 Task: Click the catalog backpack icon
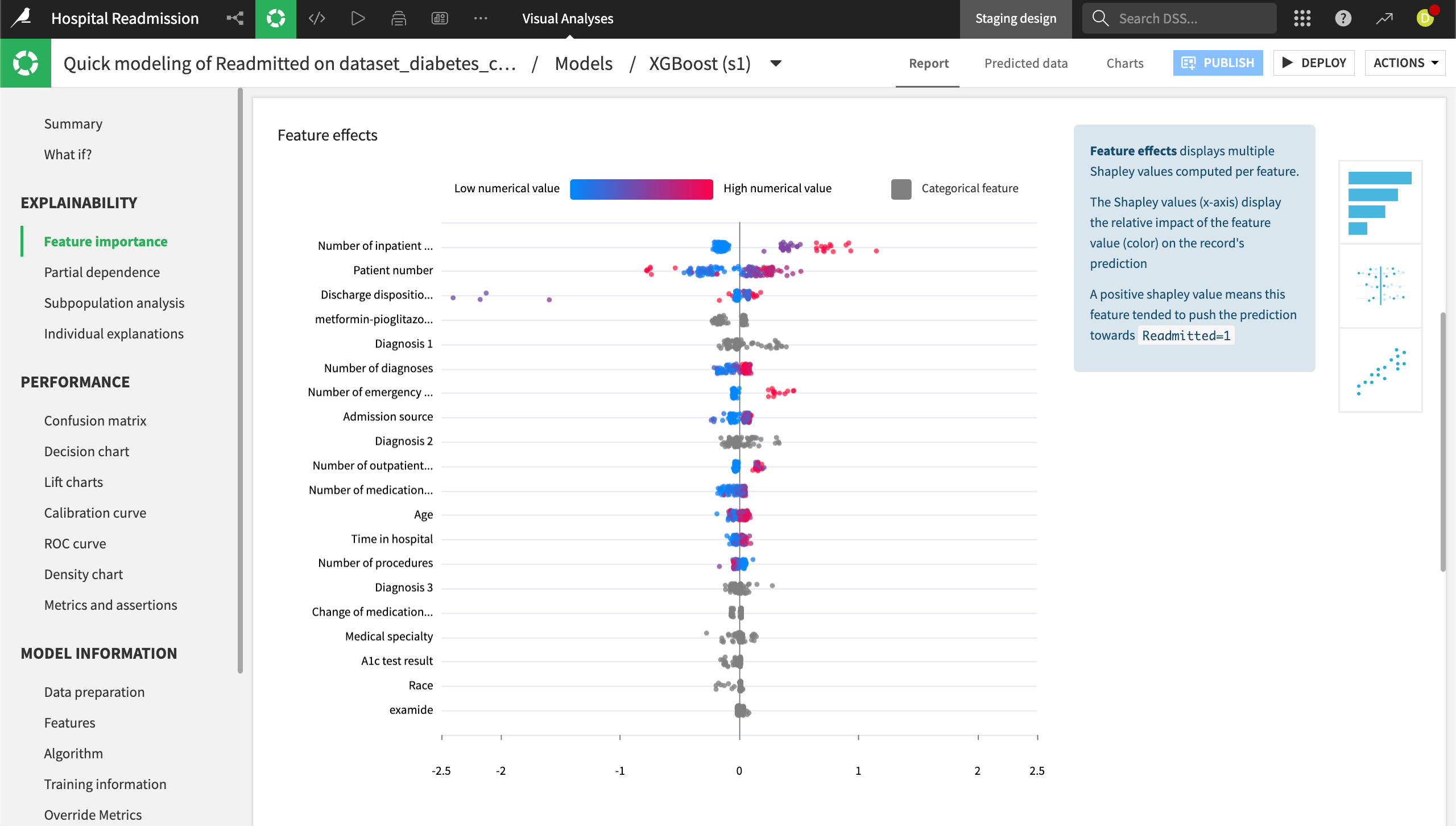point(399,18)
